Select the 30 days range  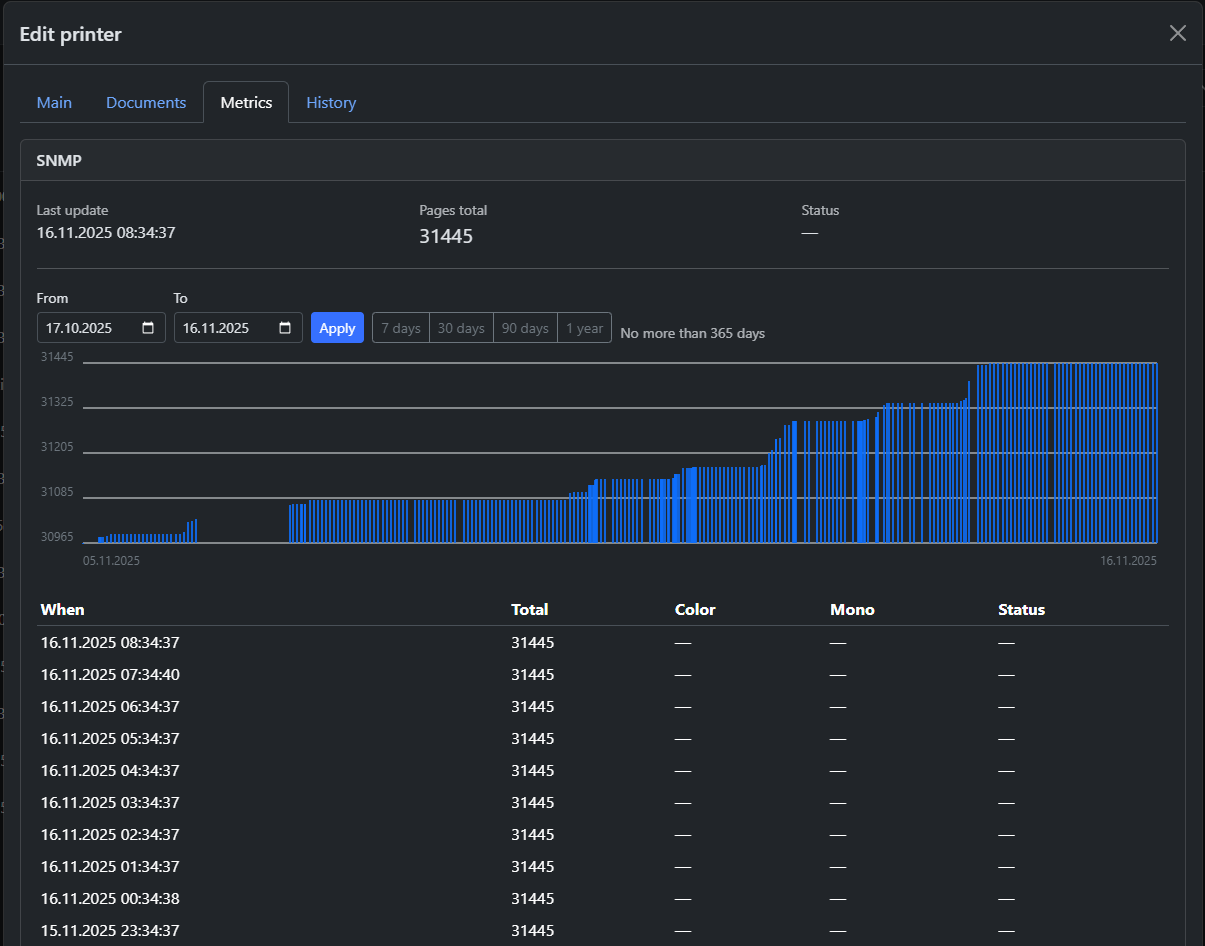coord(461,328)
